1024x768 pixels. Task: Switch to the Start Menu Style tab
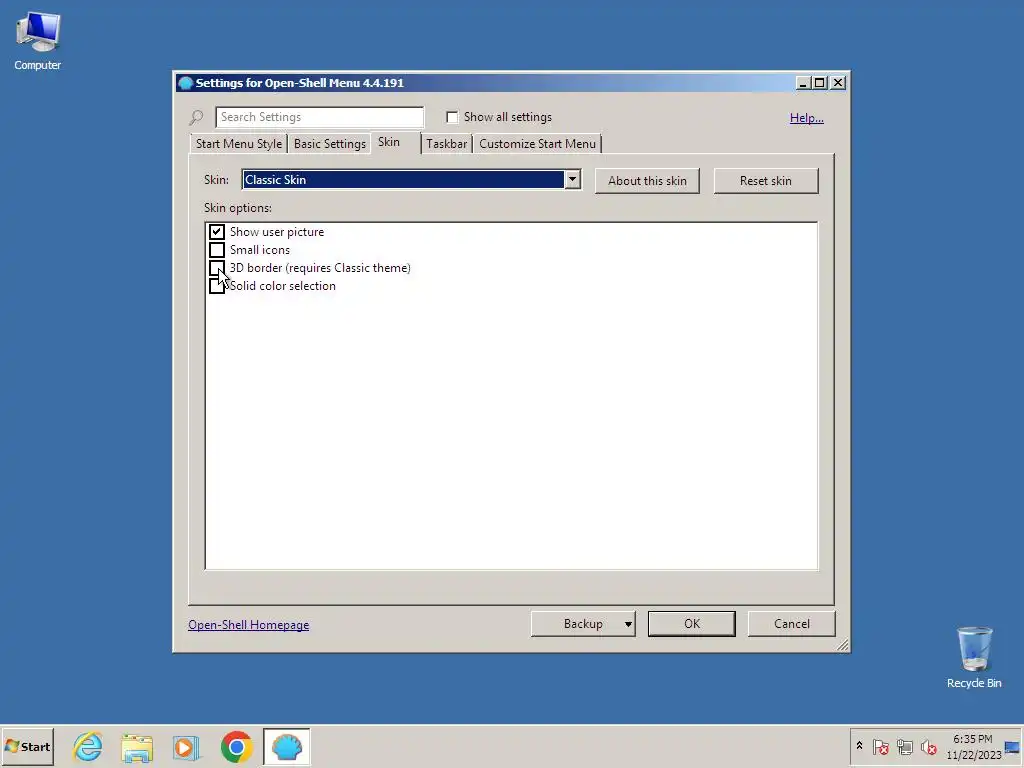point(239,144)
